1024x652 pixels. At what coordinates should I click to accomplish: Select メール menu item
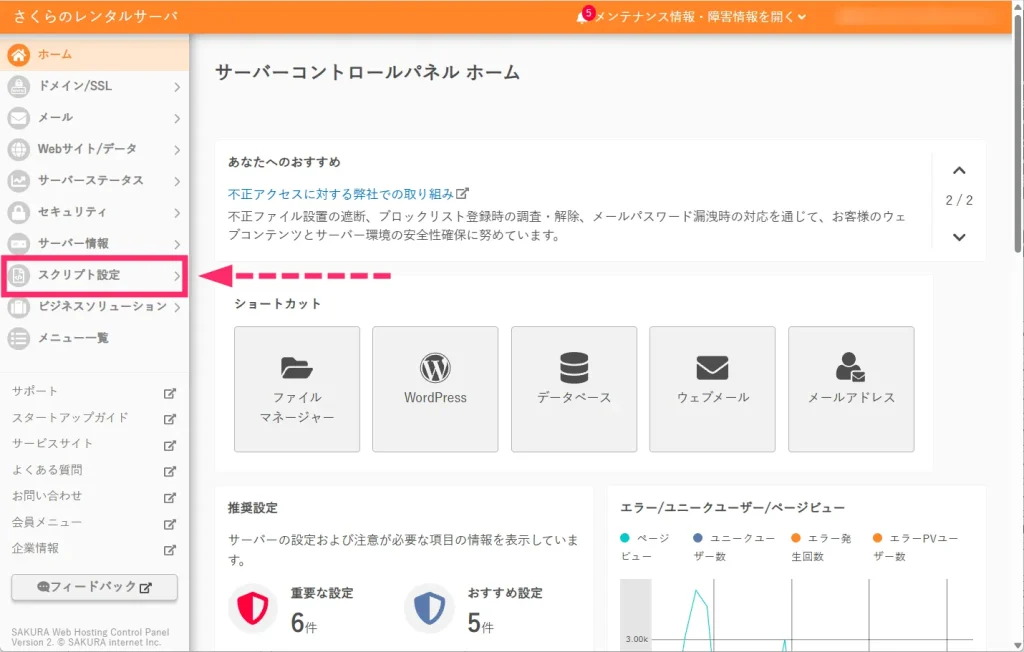95,118
